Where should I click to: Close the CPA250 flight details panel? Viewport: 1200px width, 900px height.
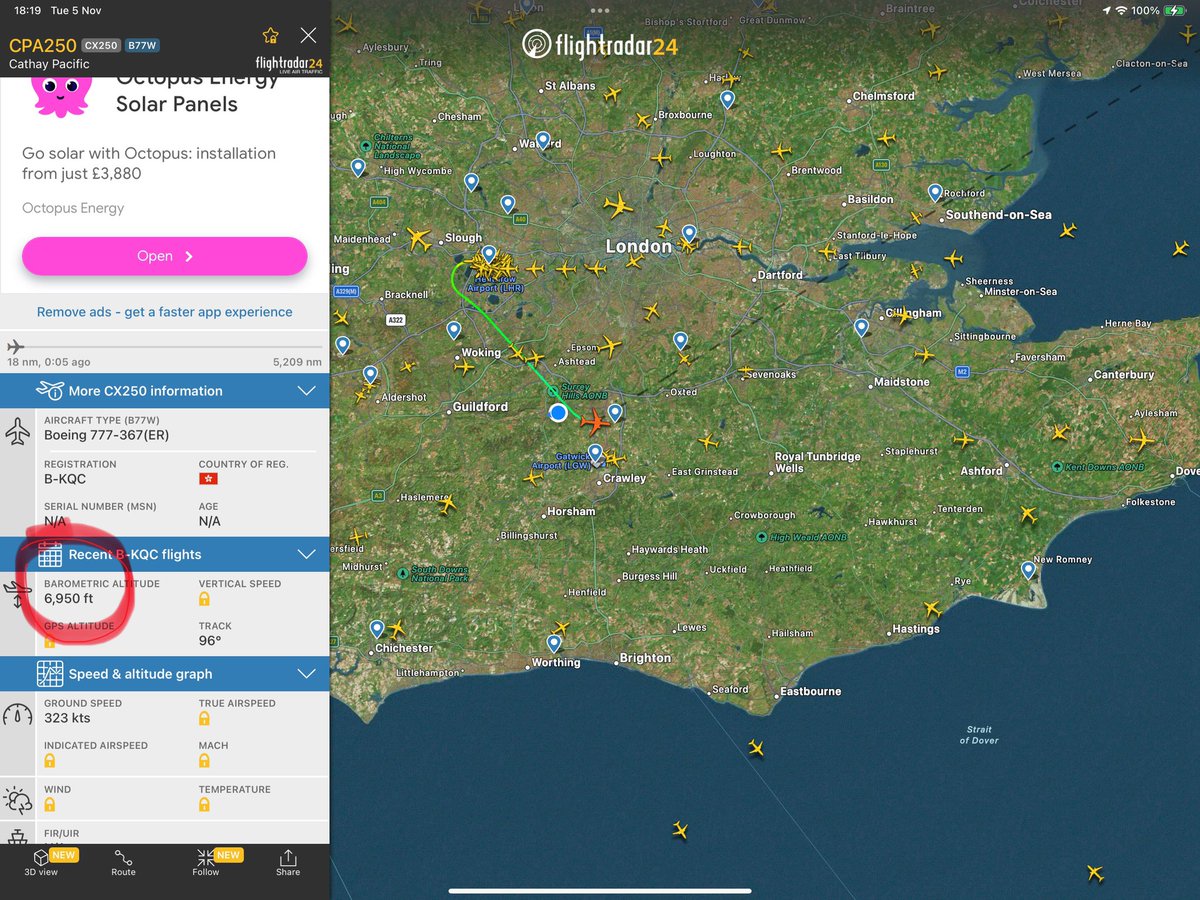(308, 36)
